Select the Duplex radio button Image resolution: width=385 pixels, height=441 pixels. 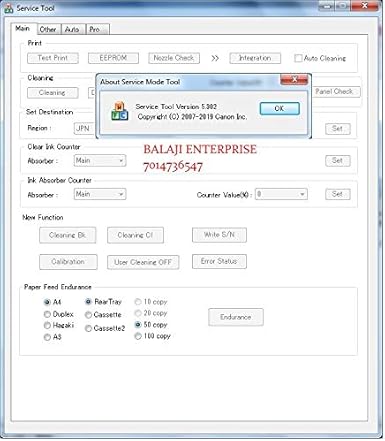[x=47, y=314]
